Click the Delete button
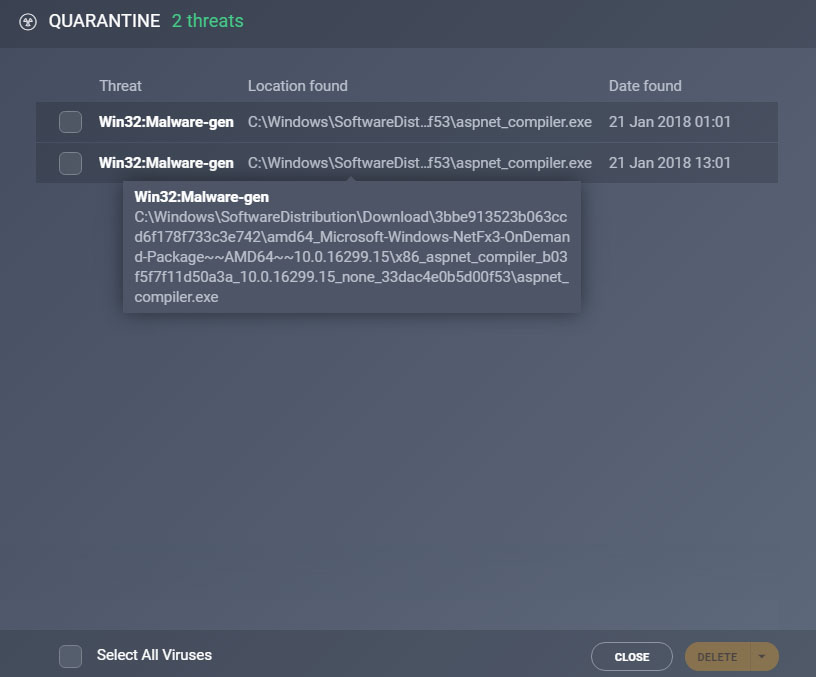Screen dimensions: 816x677 coord(718,657)
